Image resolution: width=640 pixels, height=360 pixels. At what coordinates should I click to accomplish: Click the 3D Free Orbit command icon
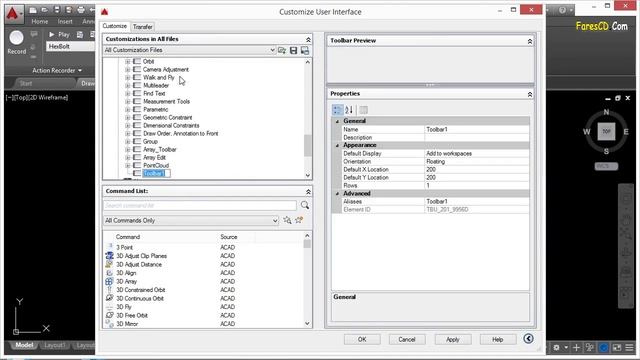point(109,316)
